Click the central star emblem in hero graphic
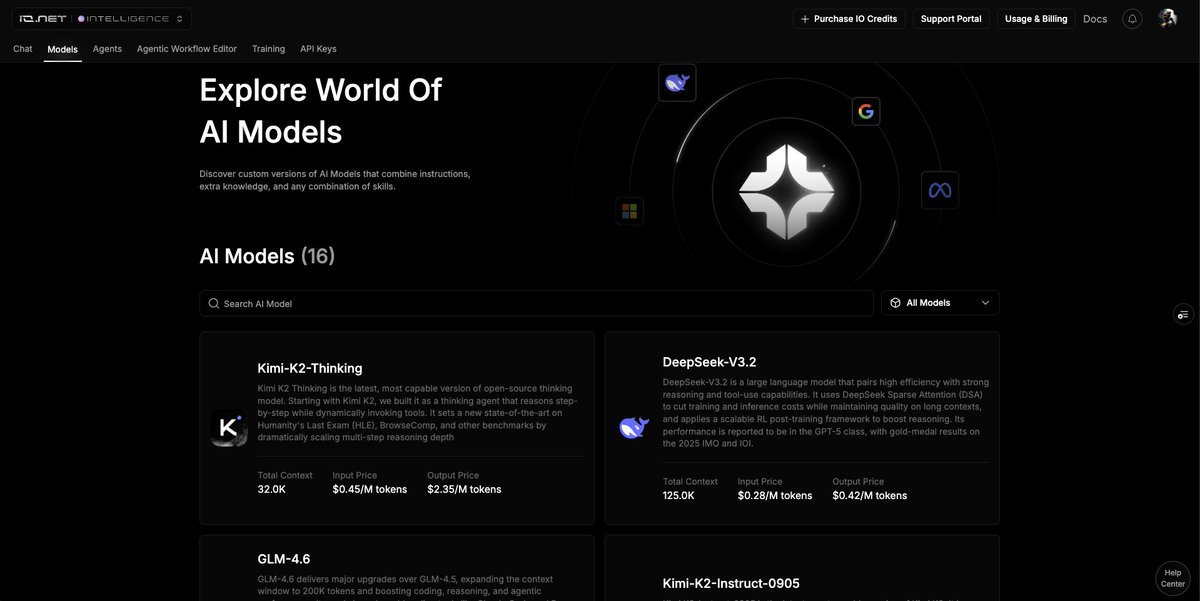The width and height of the screenshot is (1200, 601). 786,191
